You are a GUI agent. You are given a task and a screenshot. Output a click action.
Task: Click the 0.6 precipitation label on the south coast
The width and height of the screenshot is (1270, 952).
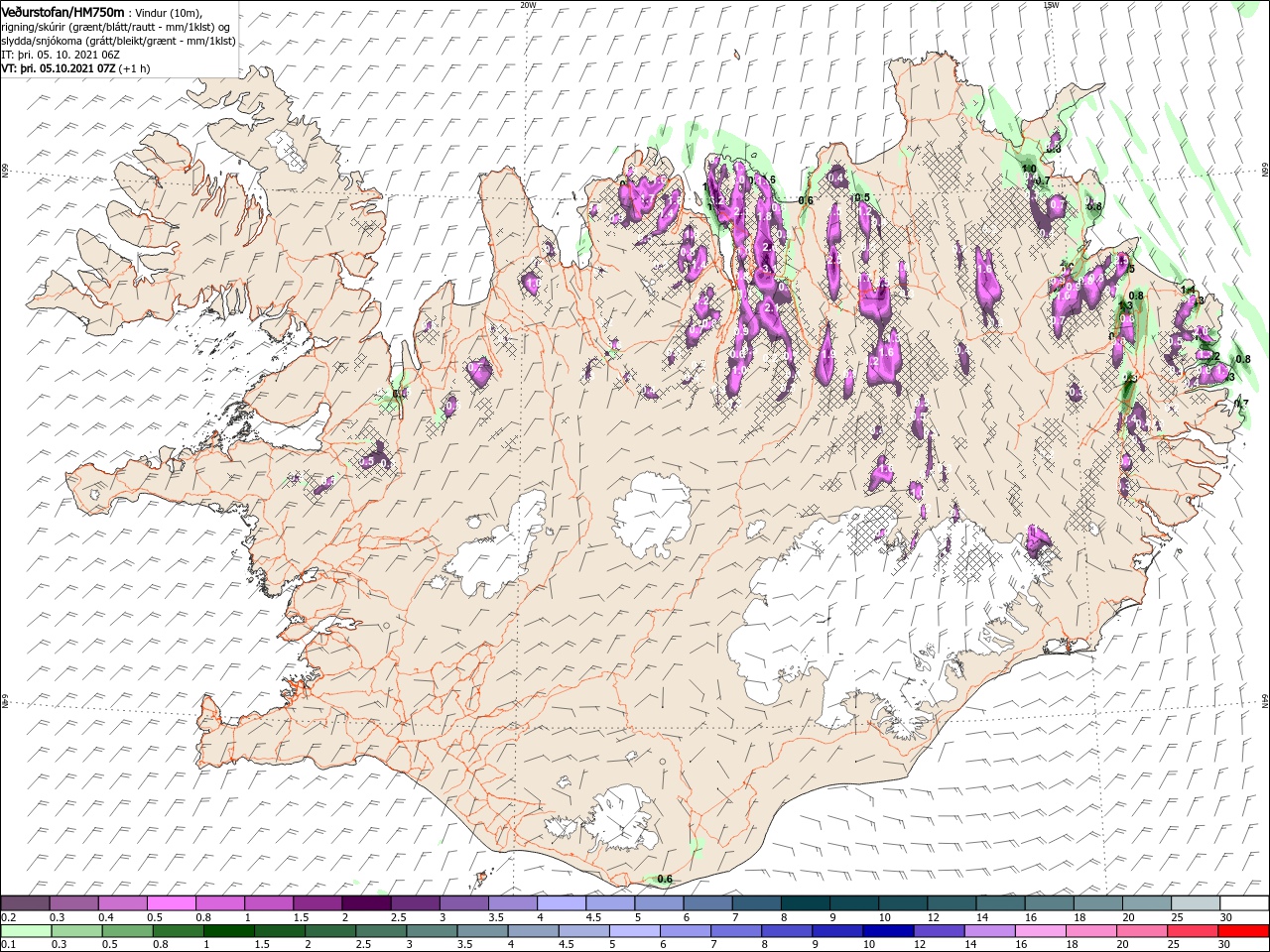665,879
